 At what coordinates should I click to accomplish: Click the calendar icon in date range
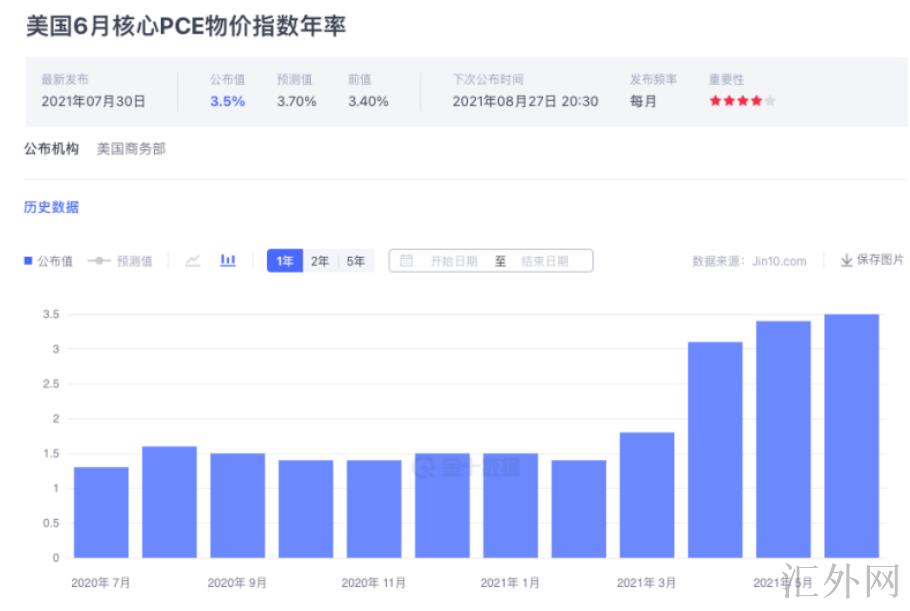click(406, 261)
